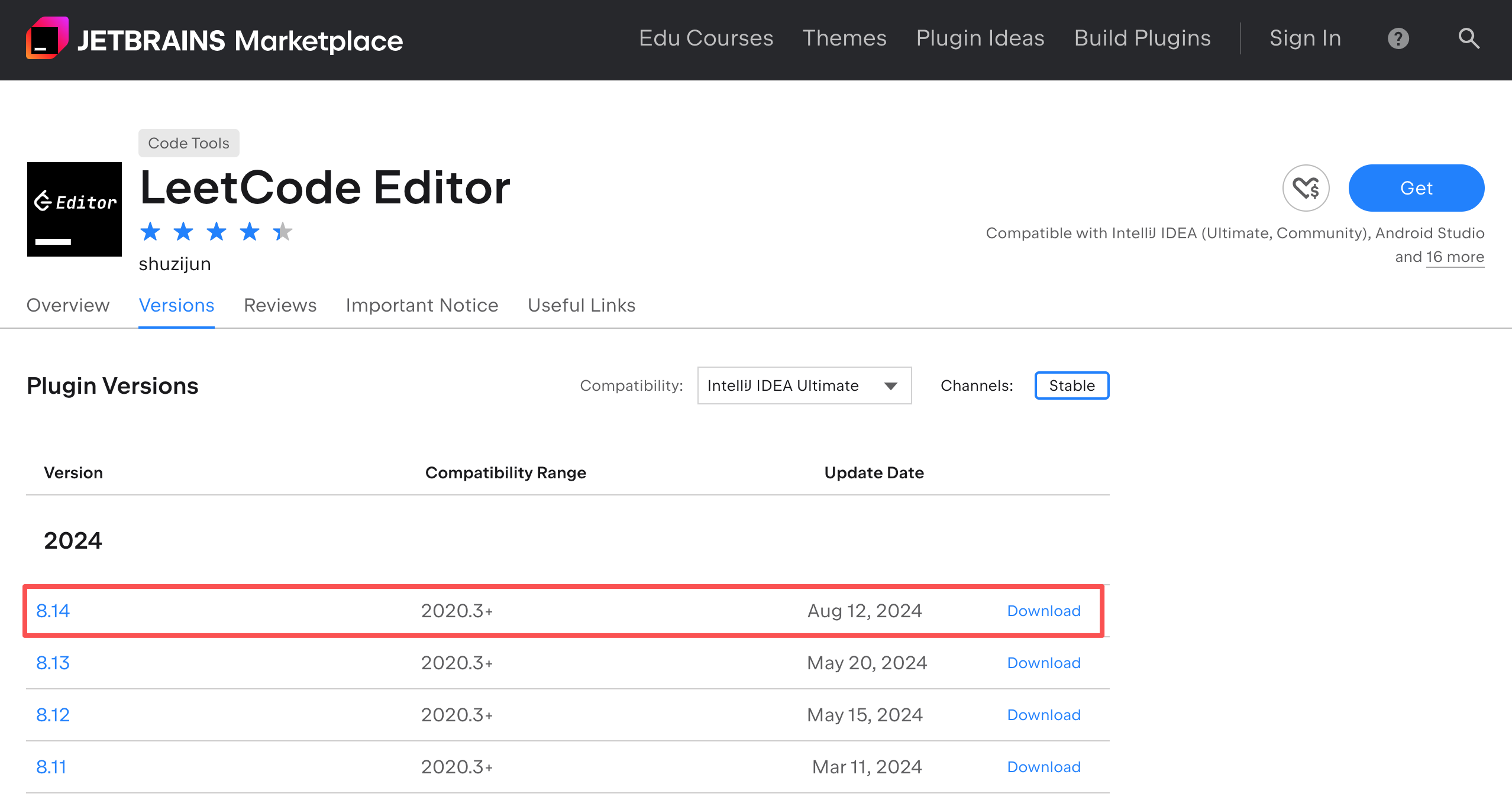This screenshot has height=797, width=1512.
Task: Open Edu Courses in navigation
Action: point(706,38)
